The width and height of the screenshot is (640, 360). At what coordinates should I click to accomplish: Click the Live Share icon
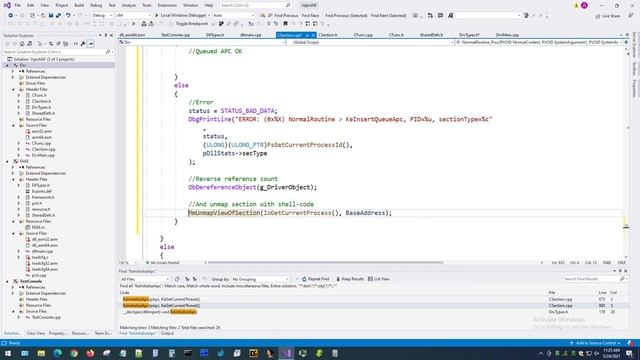point(607,16)
